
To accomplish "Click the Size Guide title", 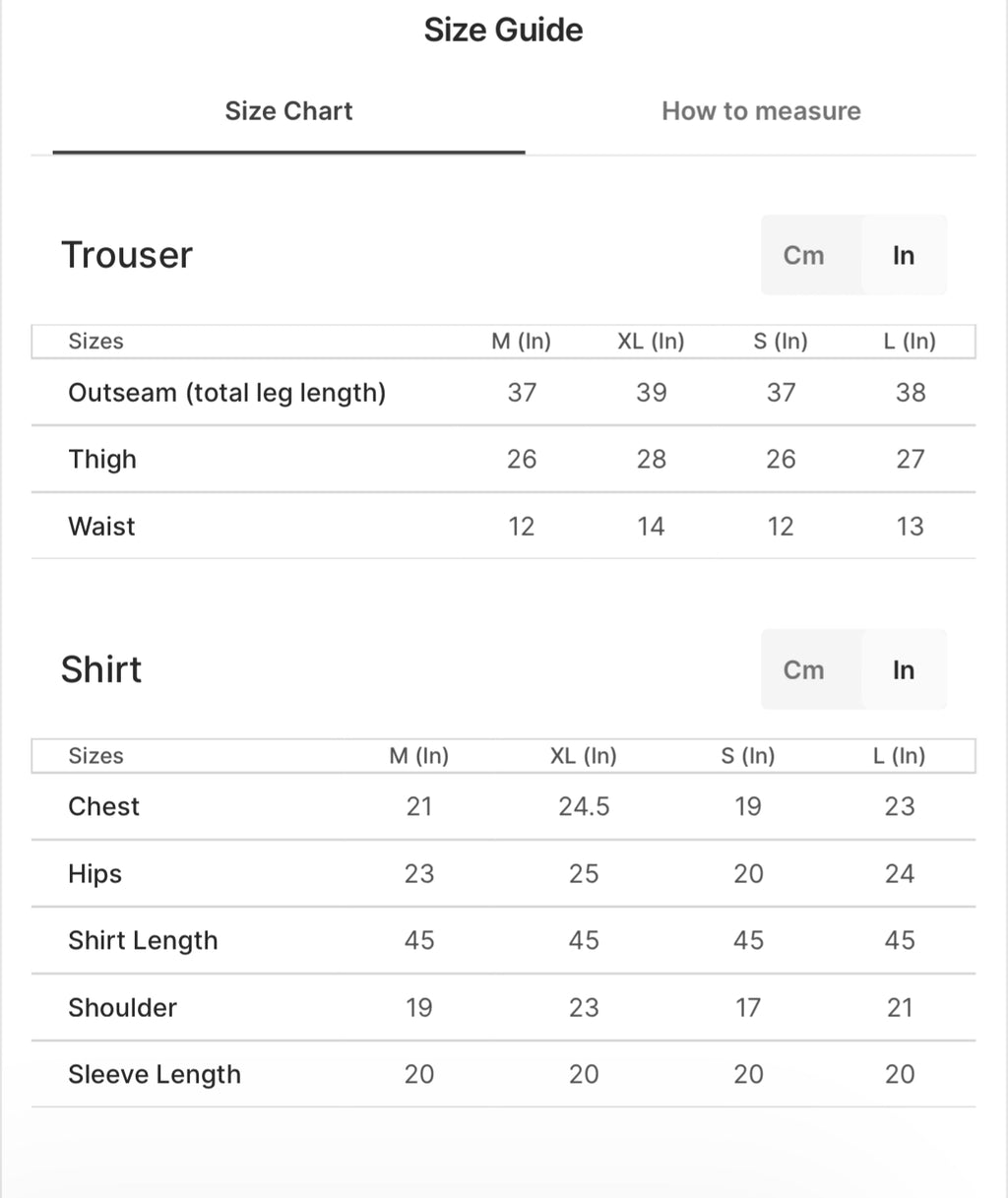I will pos(503,31).
